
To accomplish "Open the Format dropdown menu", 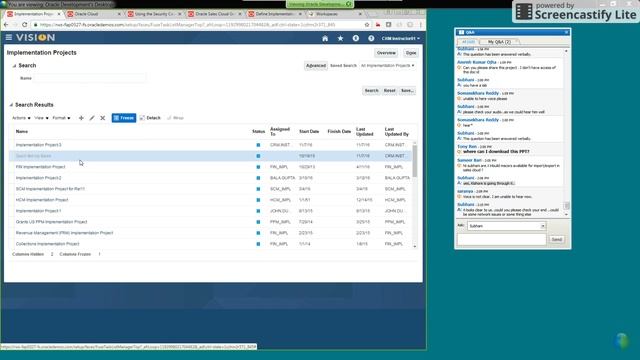I will (61, 118).
